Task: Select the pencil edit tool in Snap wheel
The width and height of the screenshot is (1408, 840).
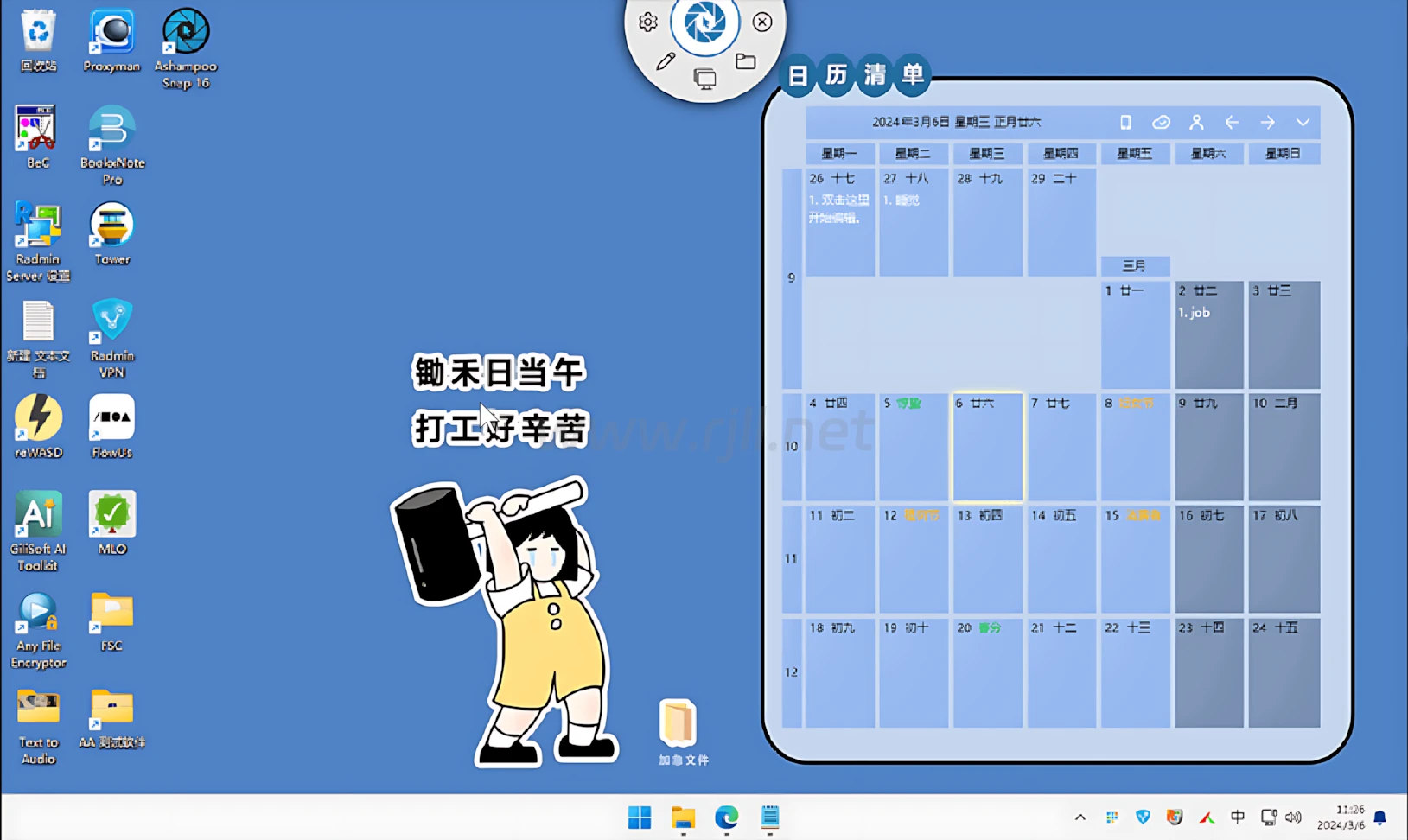Action: pos(665,61)
